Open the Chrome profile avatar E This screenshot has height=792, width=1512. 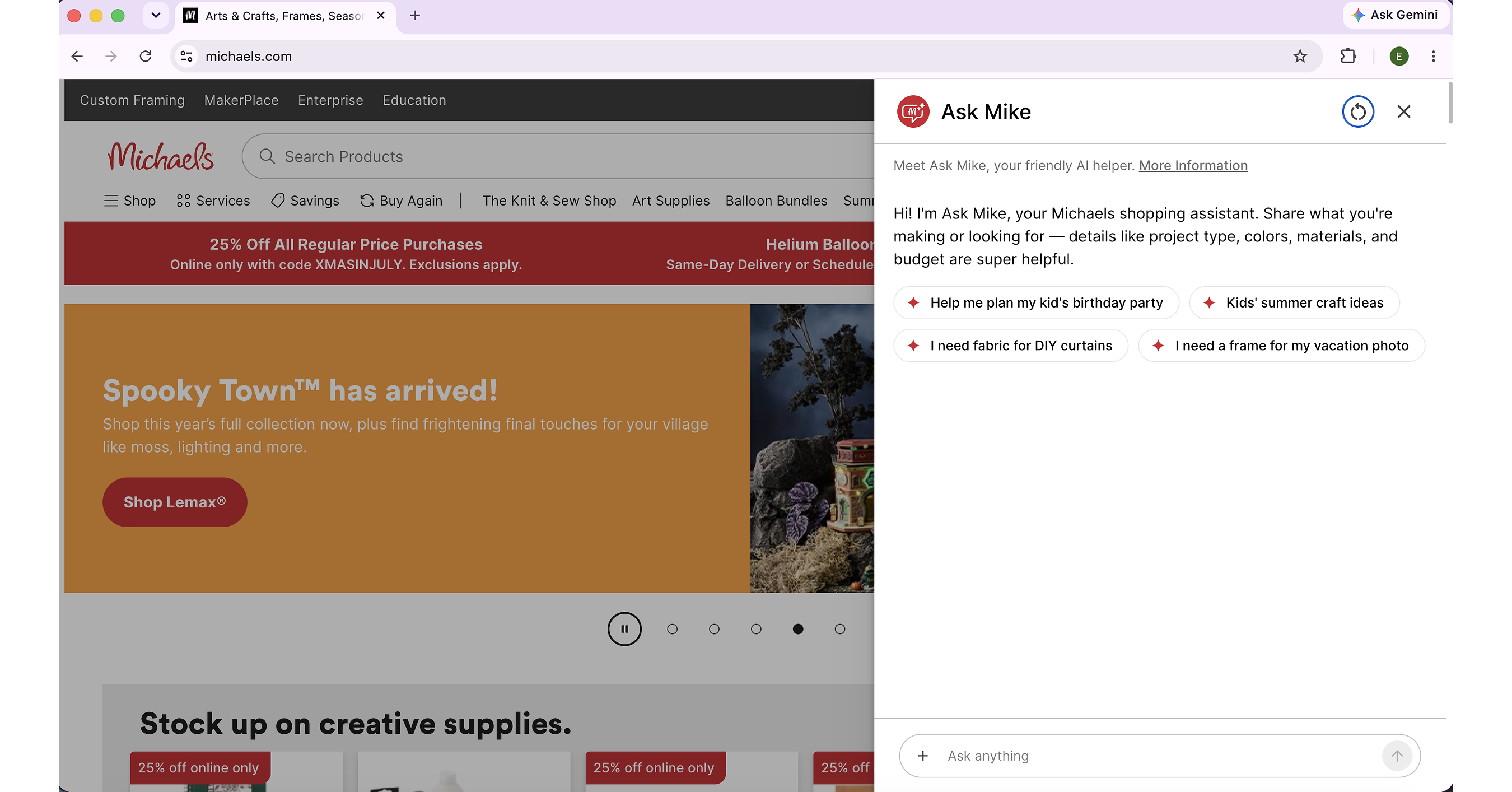coord(1399,57)
